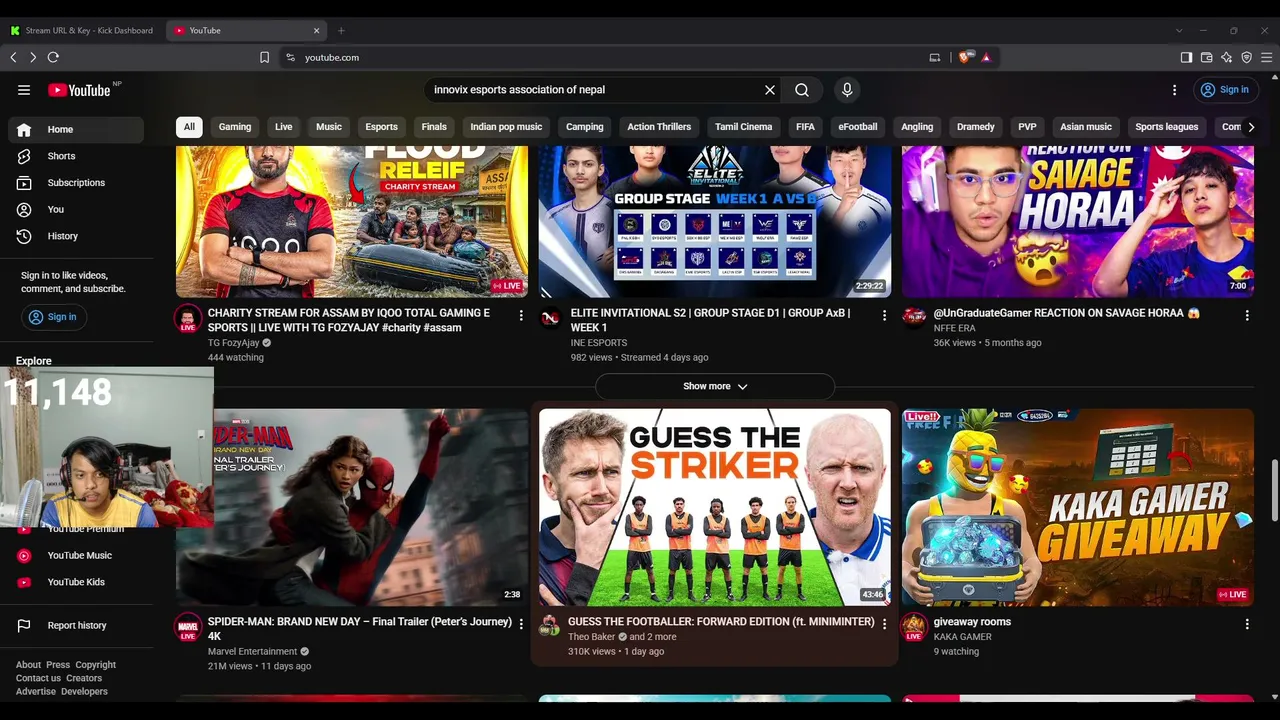
Task: Open YouTube settings three-dot menu
Action: pos(1175,90)
